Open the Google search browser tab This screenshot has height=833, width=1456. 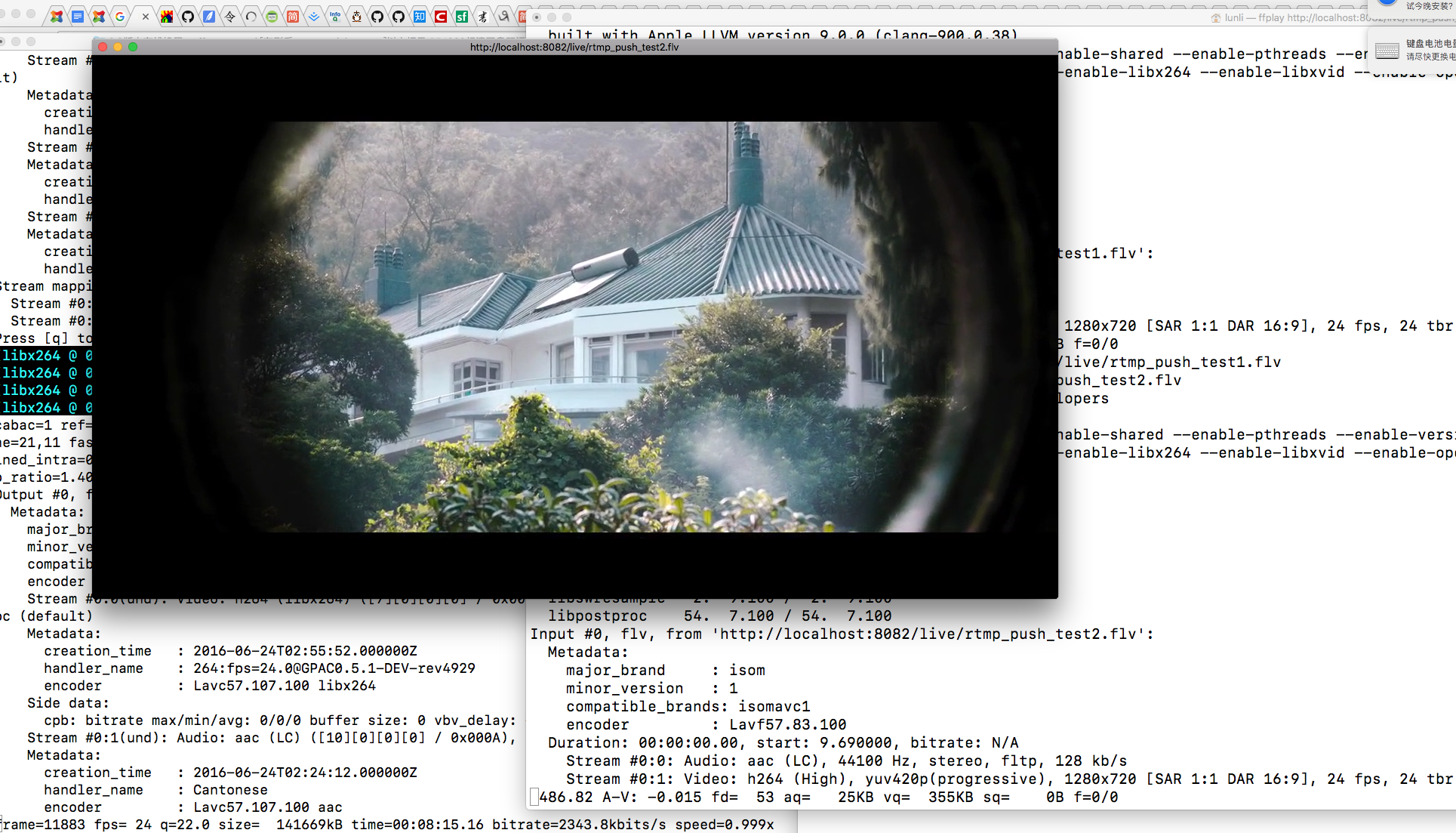click(x=120, y=16)
